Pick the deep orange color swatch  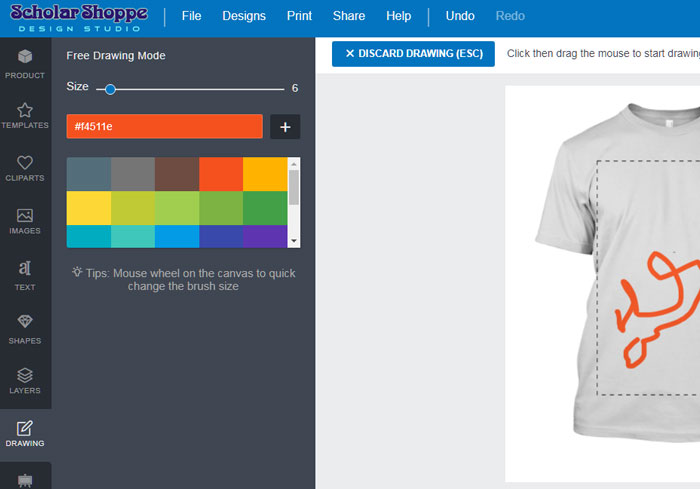click(221, 174)
